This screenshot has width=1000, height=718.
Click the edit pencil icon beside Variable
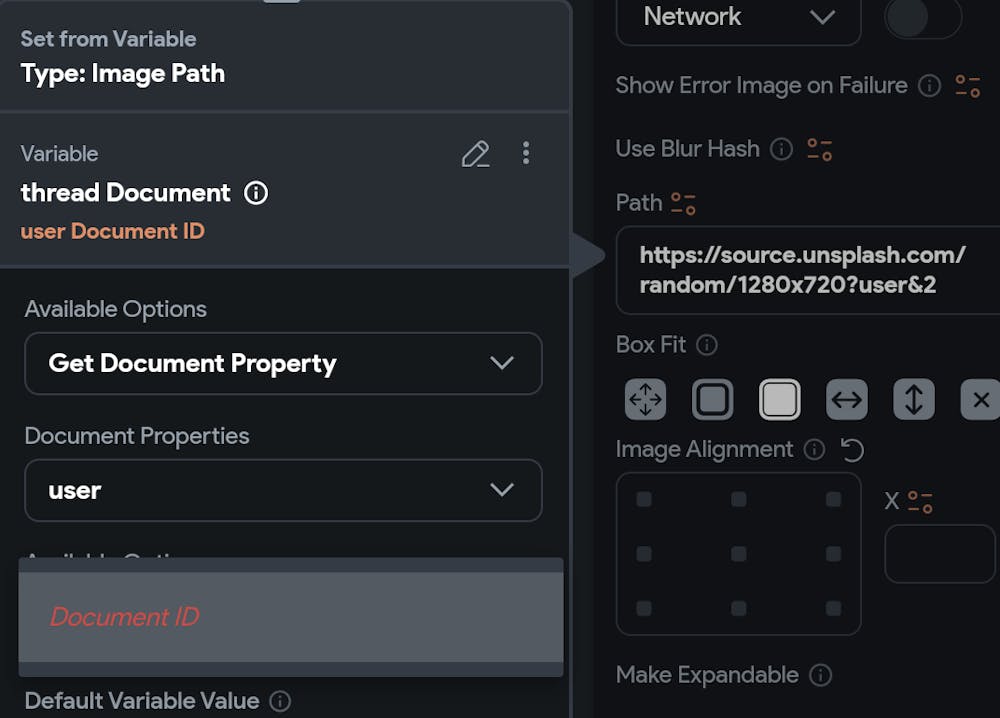(475, 154)
